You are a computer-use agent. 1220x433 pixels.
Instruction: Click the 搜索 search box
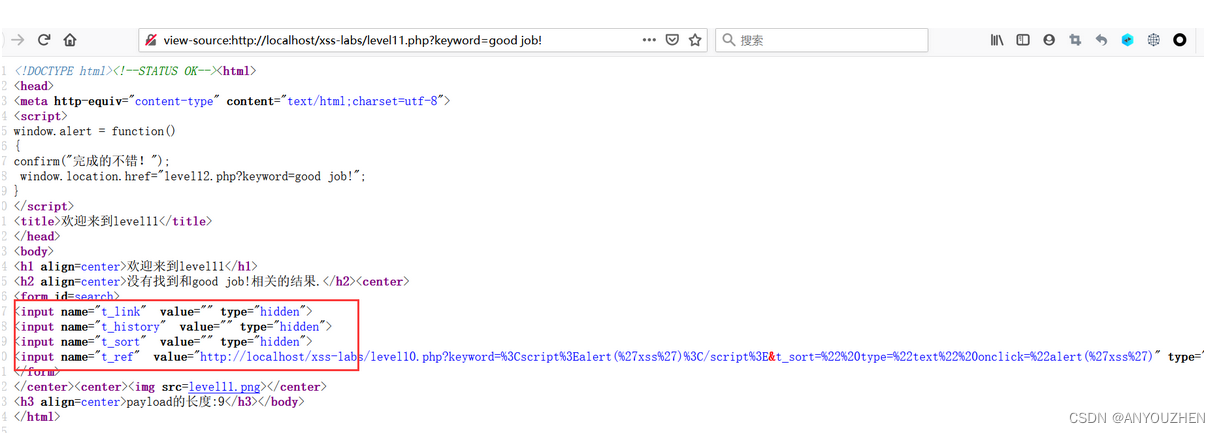pos(821,40)
